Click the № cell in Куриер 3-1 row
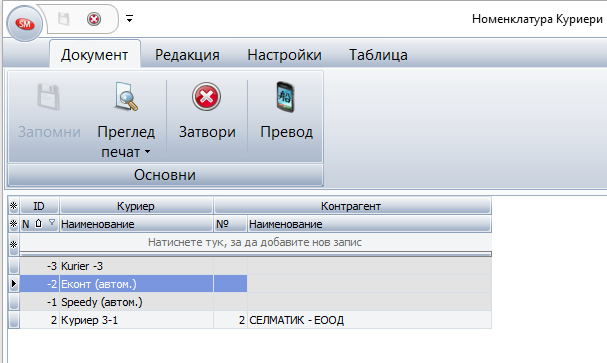This screenshot has width=607, height=363. click(x=230, y=320)
